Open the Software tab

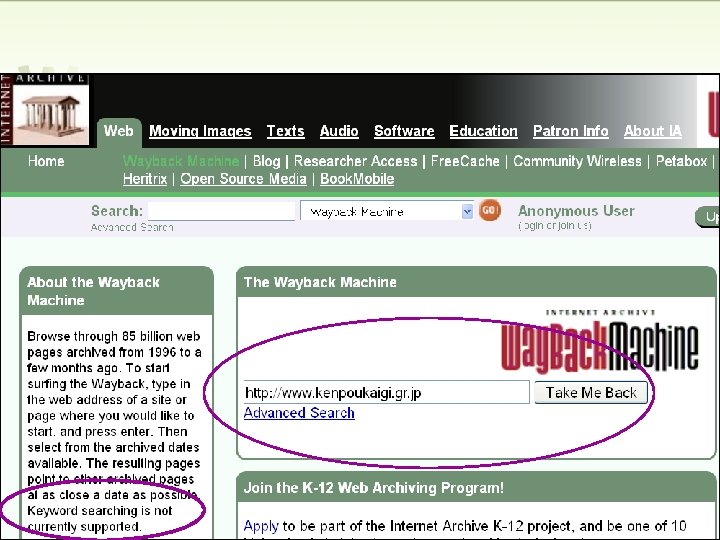click(404, 131)
